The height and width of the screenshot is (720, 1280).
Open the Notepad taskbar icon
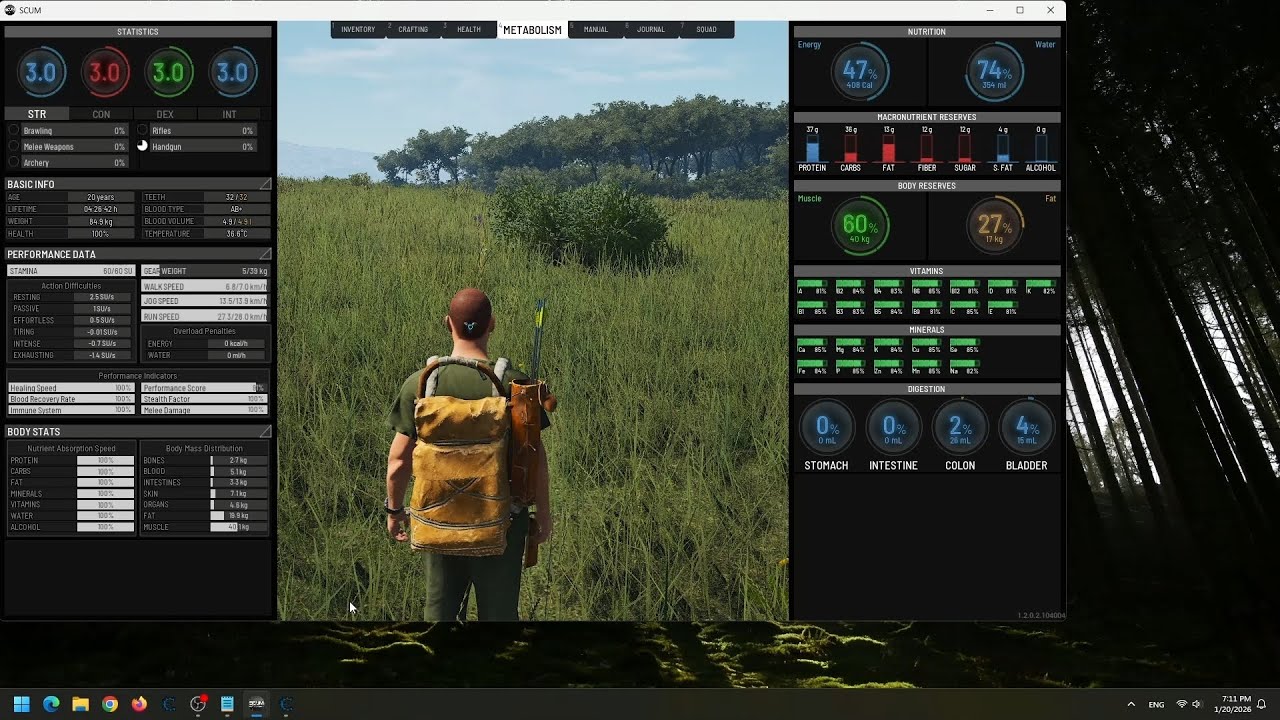[x=227, y=704]
